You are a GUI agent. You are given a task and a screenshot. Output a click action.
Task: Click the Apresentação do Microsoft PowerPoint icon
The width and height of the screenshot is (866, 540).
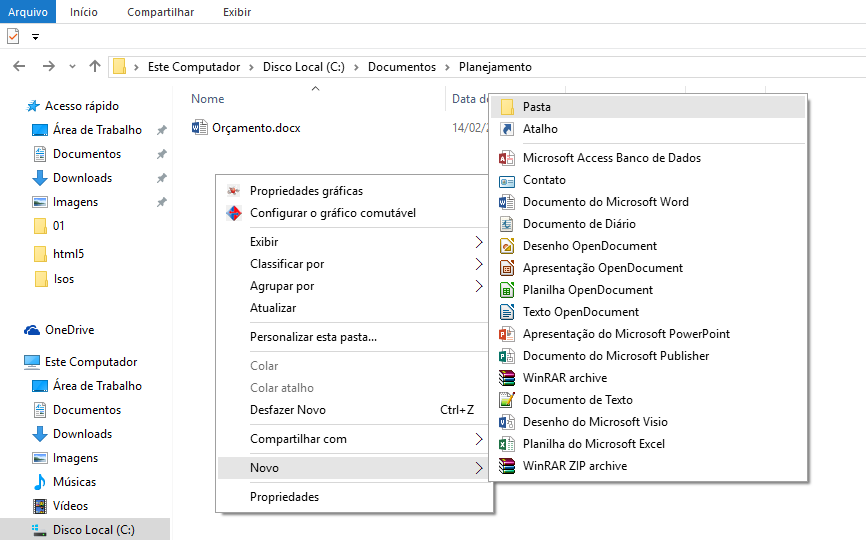(x=506, y=334)
